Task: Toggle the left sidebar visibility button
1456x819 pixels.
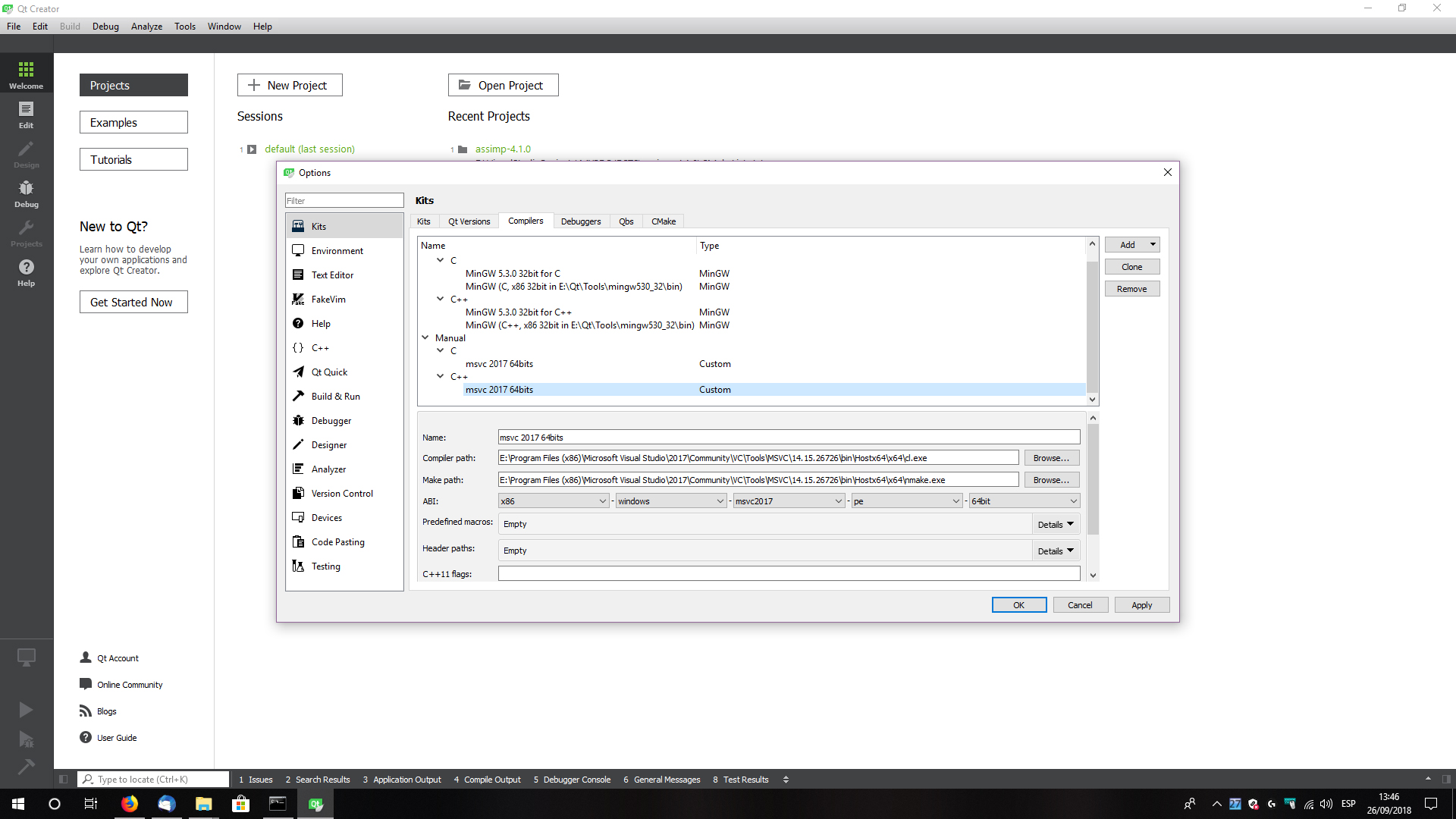Action: point(63,779)
